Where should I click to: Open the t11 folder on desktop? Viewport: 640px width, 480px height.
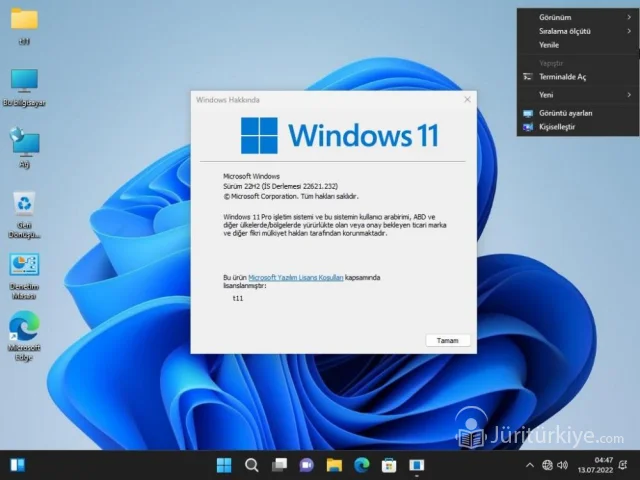[x=24, y=24]
